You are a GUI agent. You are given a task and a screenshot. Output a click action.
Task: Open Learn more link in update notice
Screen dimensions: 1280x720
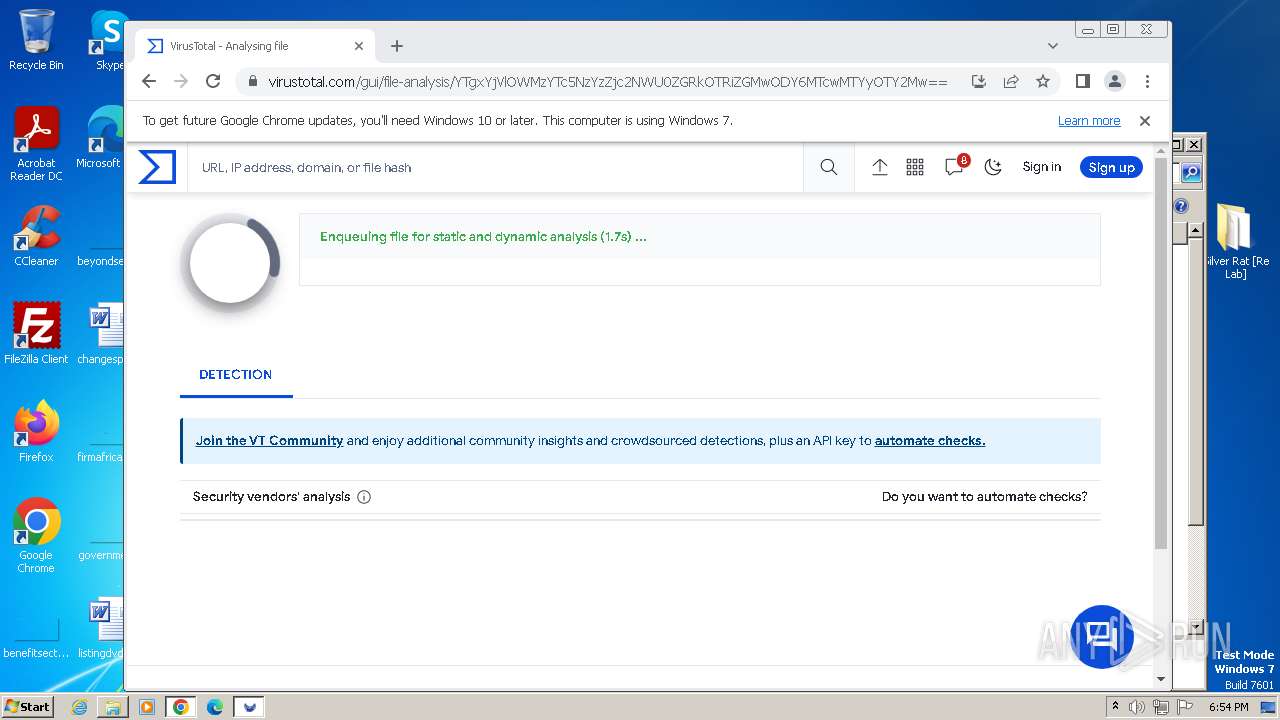pos(1089,121)
